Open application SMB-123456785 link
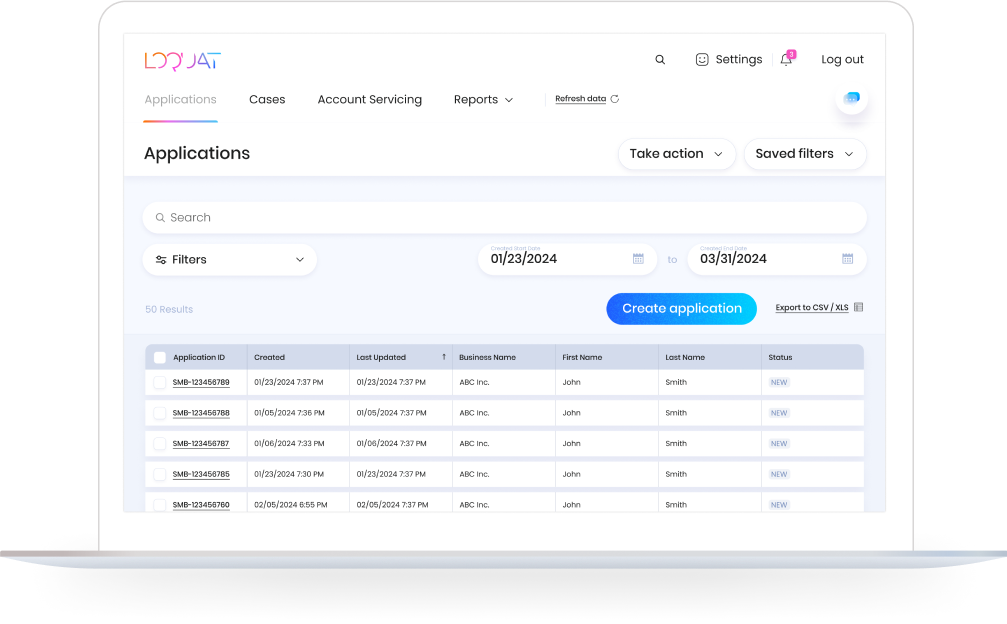1007x624 pixels. click(x=201, y=474)
